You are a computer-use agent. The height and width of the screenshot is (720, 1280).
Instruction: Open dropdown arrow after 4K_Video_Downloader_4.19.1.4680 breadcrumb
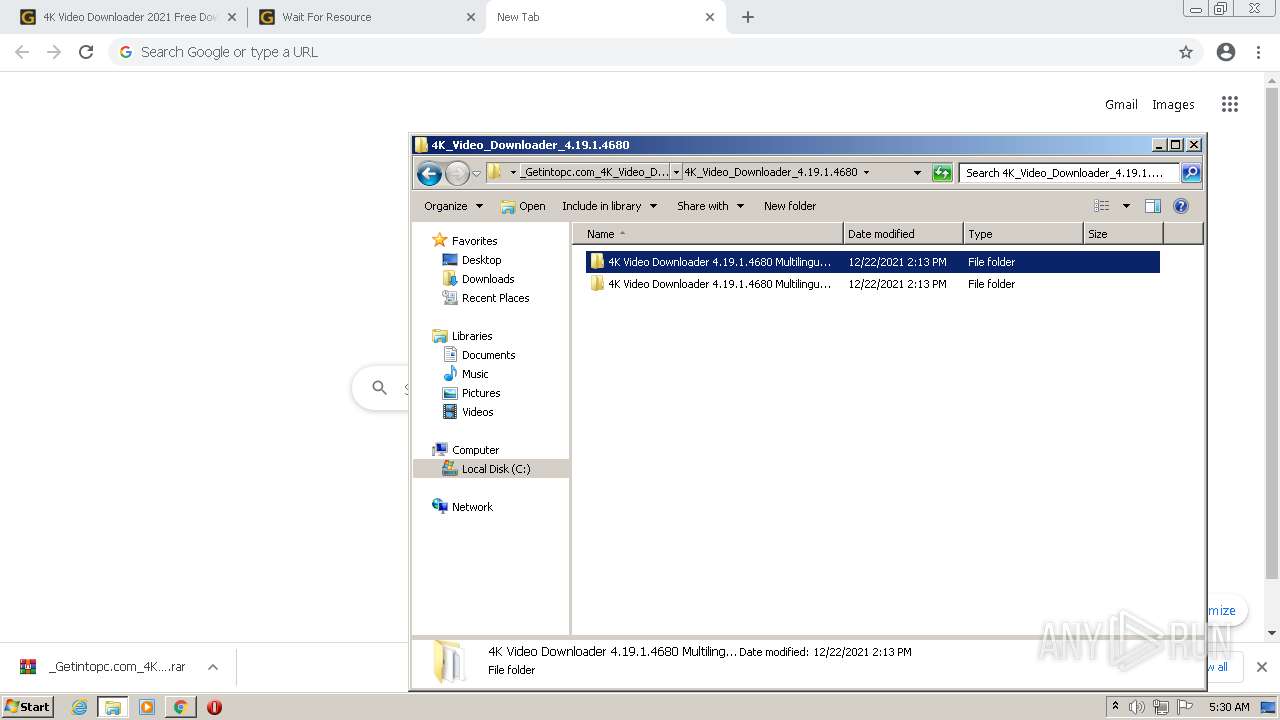pos(866,172)
